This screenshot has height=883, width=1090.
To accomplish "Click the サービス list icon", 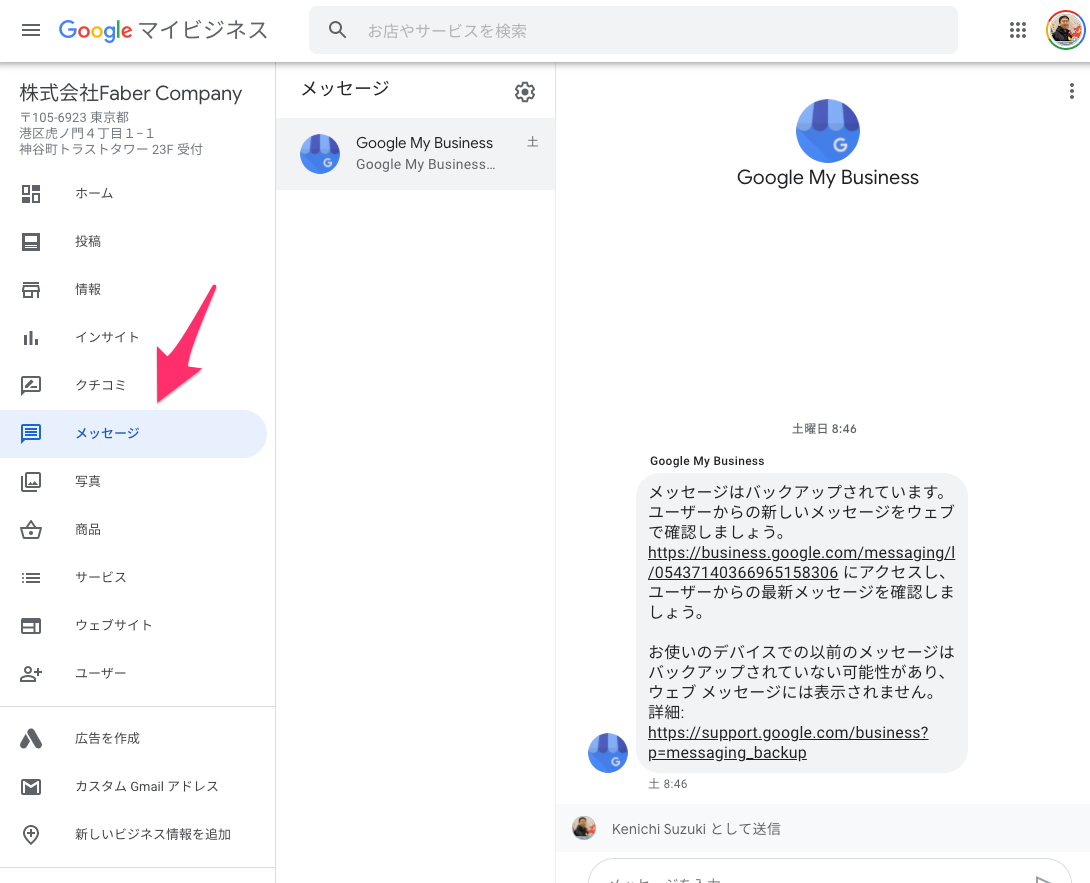I will point(31,578).
